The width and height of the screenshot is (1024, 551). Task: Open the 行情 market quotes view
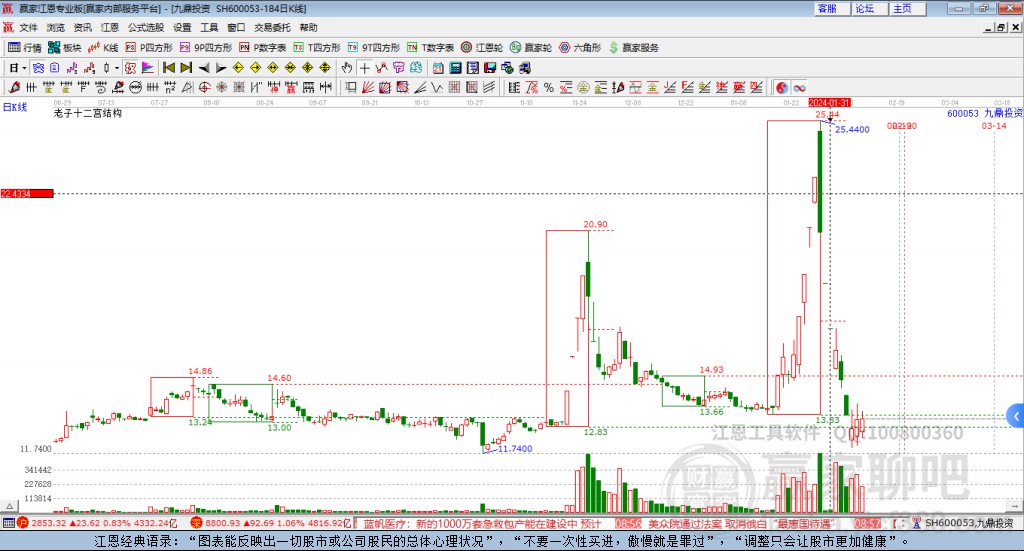pyautogui.click(x=25, y=48)
